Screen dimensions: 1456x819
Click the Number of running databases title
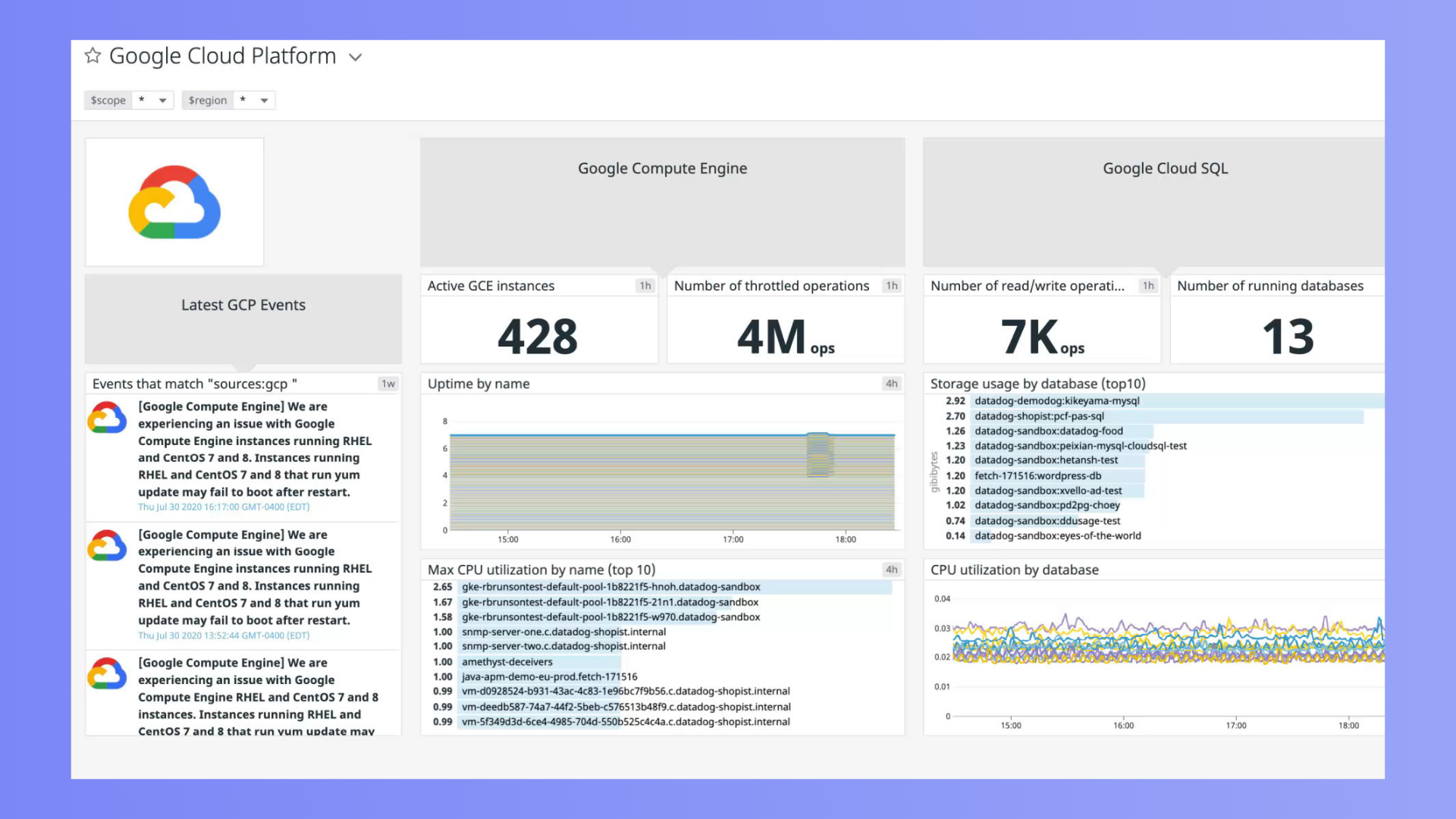pyautogui.click(x=1270, y=286)
